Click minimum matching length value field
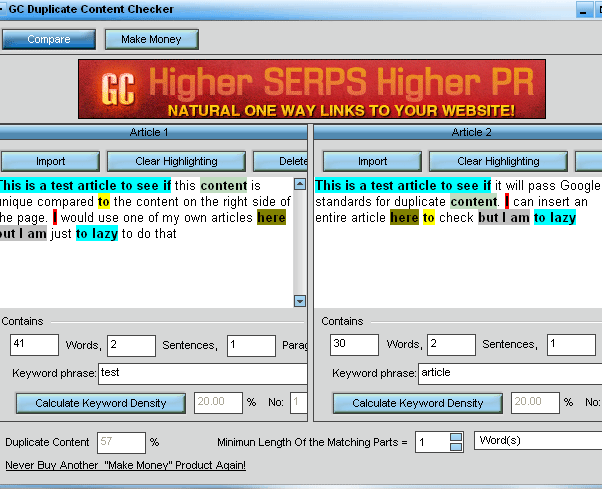602x492 pixels. [x=432, y=442]
